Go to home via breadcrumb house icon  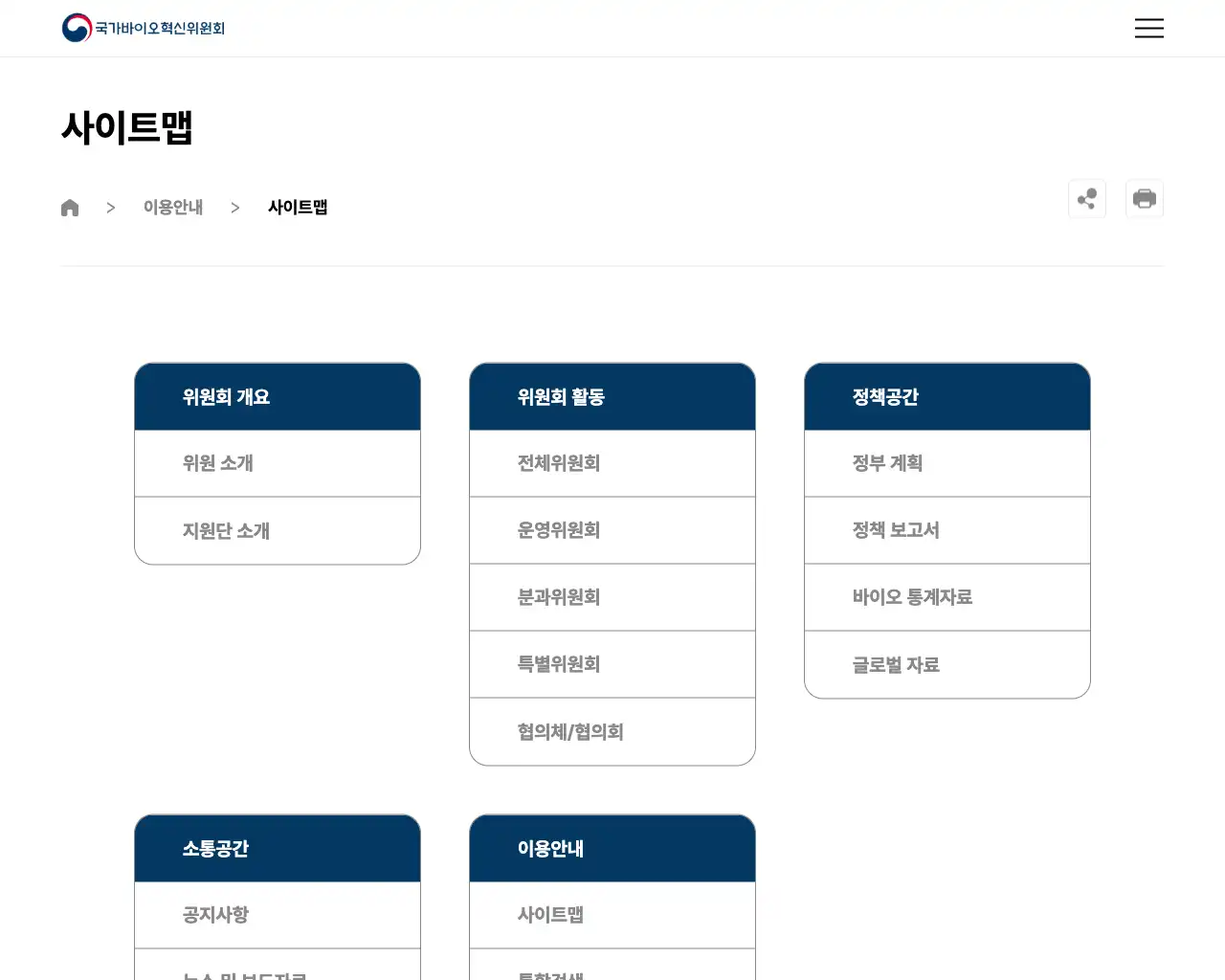tap(70, 208)
